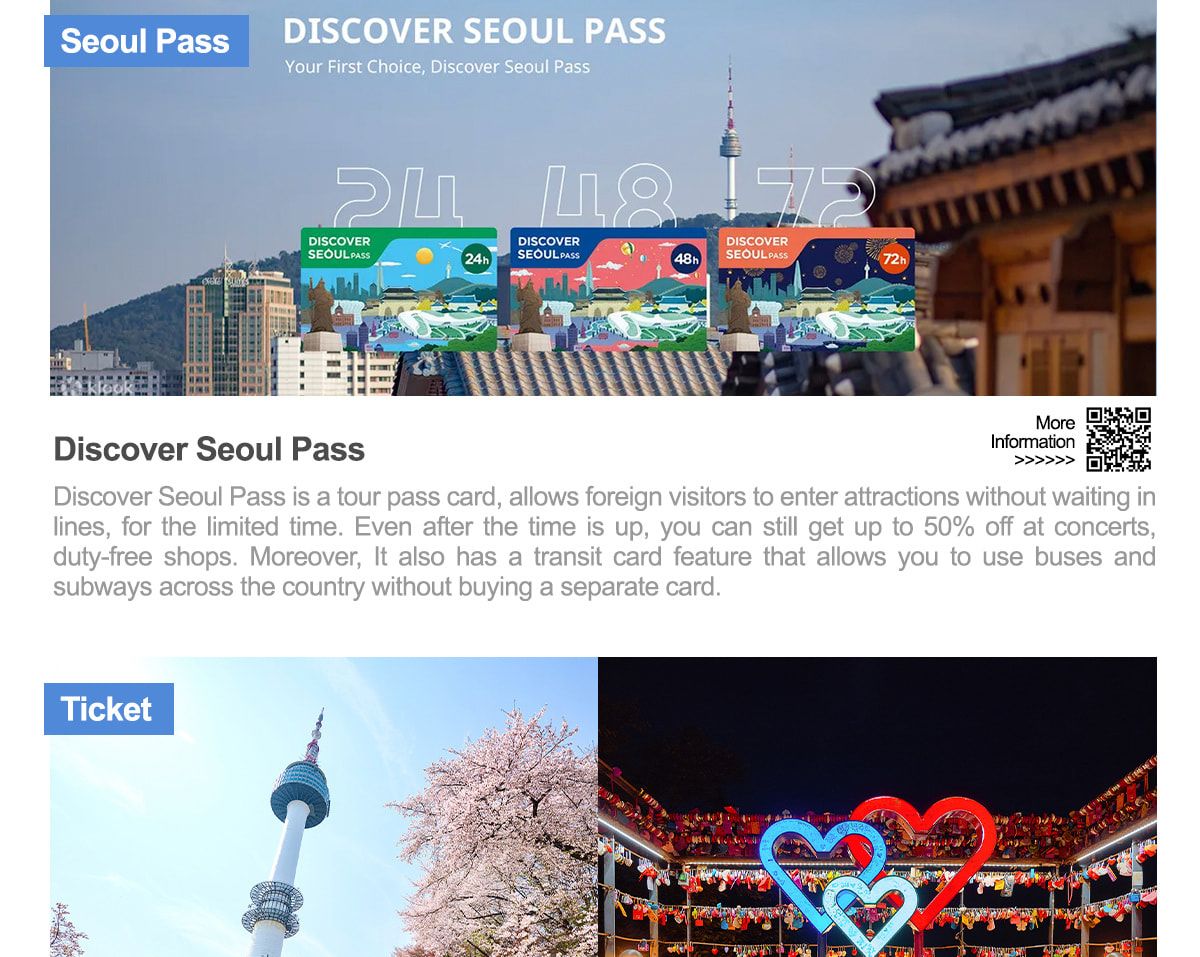Click the DISCOVER SEOUL PASS banner title
Viewport: 1200px width, 957px height.
click(474, 31)
